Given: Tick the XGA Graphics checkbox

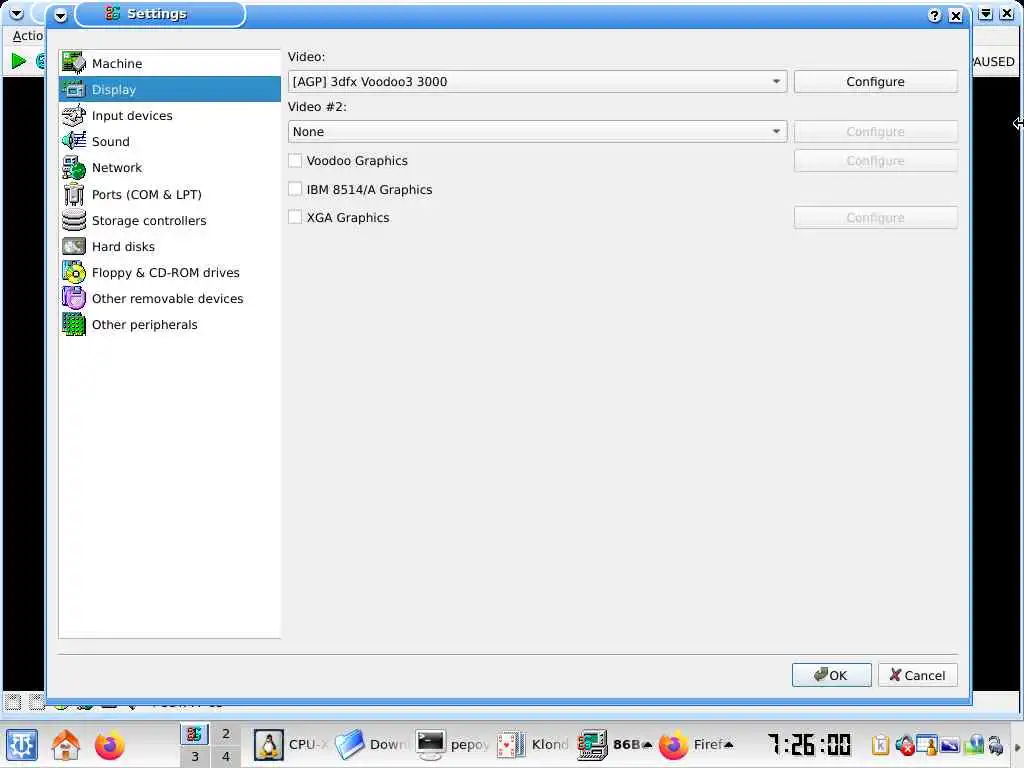Looking at the screenshot, I should click(295, 217).
